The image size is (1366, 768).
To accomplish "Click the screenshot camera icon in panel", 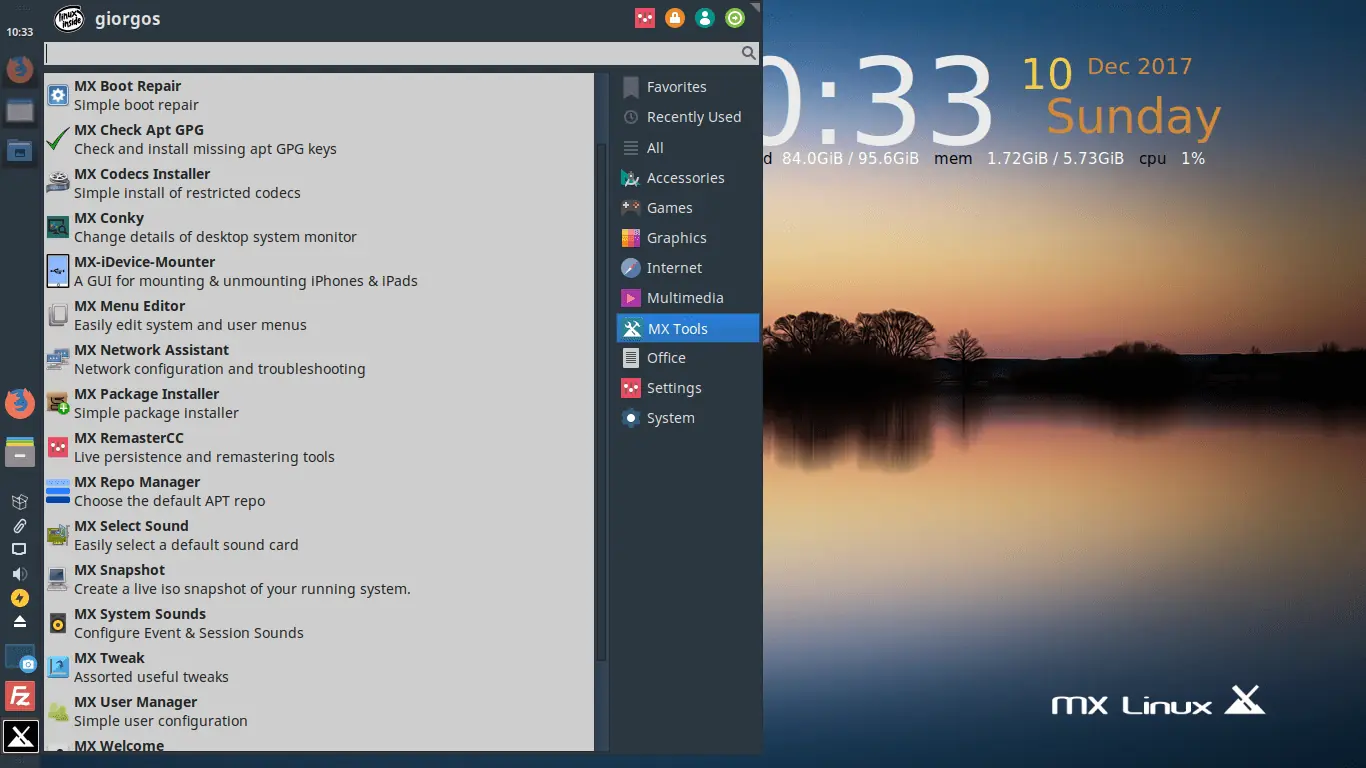I will 20,659.
